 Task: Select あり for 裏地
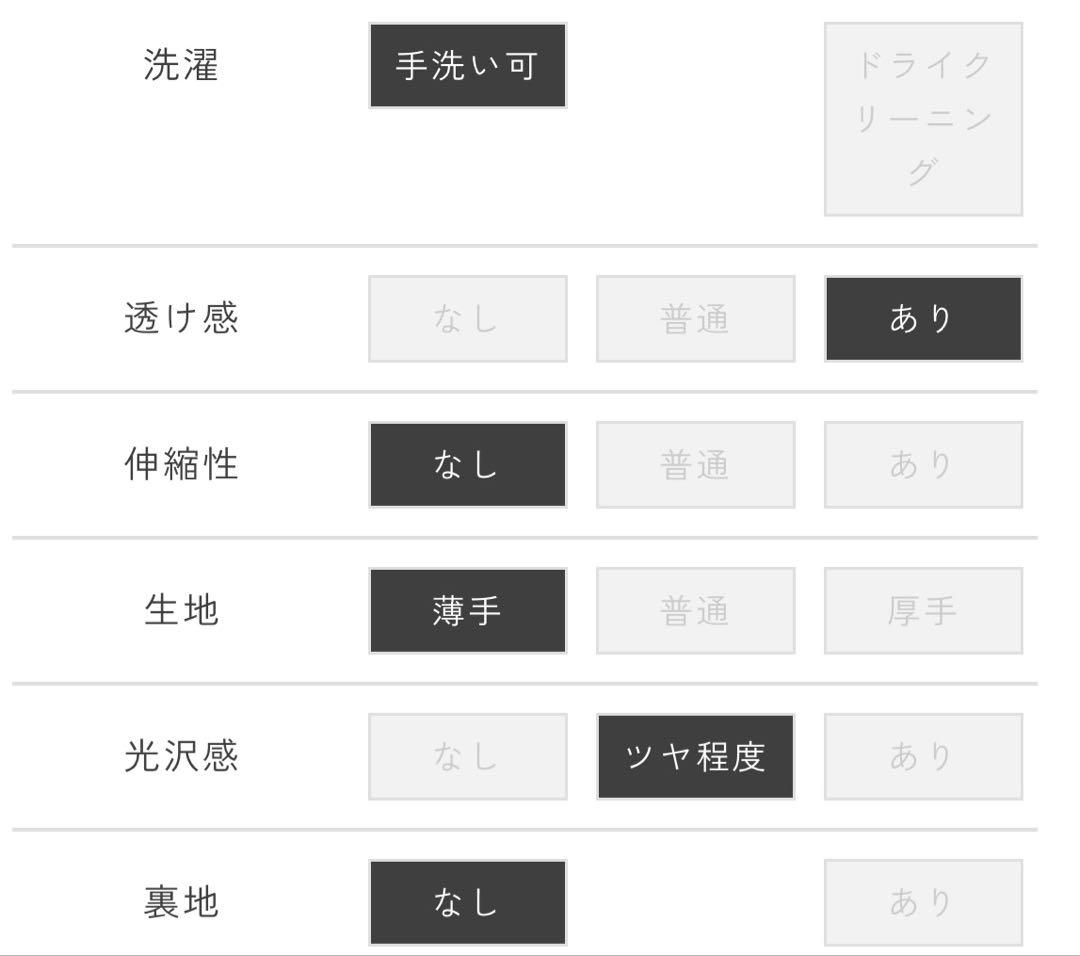tap(923, 900)
